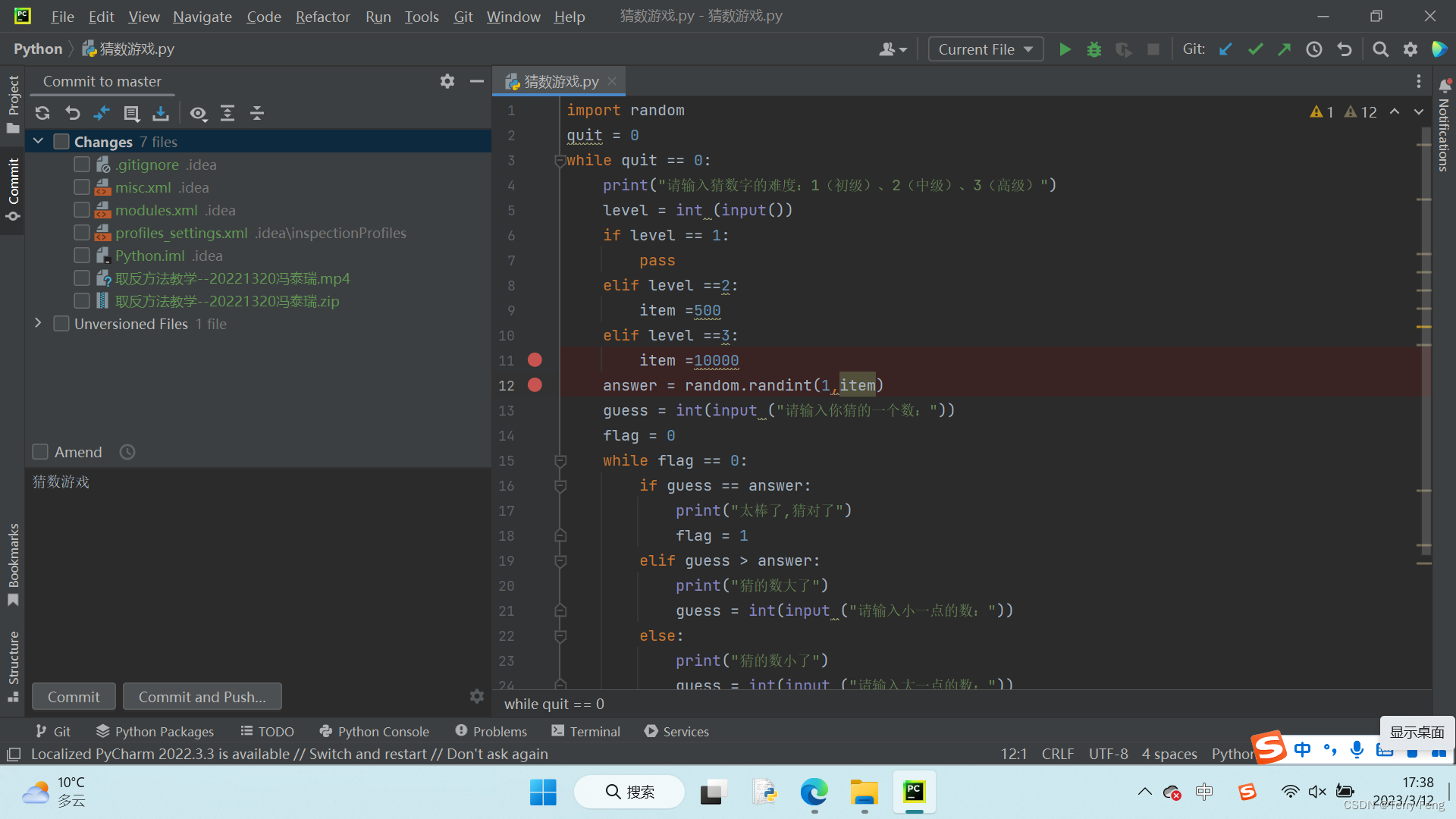
Task: Click in the commit message text field
Action: tap(258, 573)
